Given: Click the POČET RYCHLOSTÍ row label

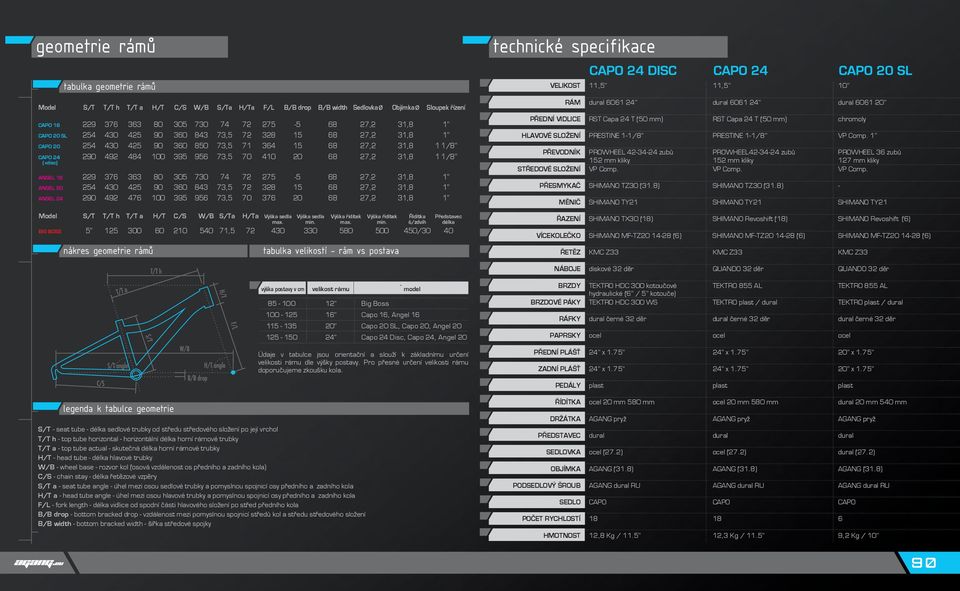Looking at the screenshot, I should (536, 518).
